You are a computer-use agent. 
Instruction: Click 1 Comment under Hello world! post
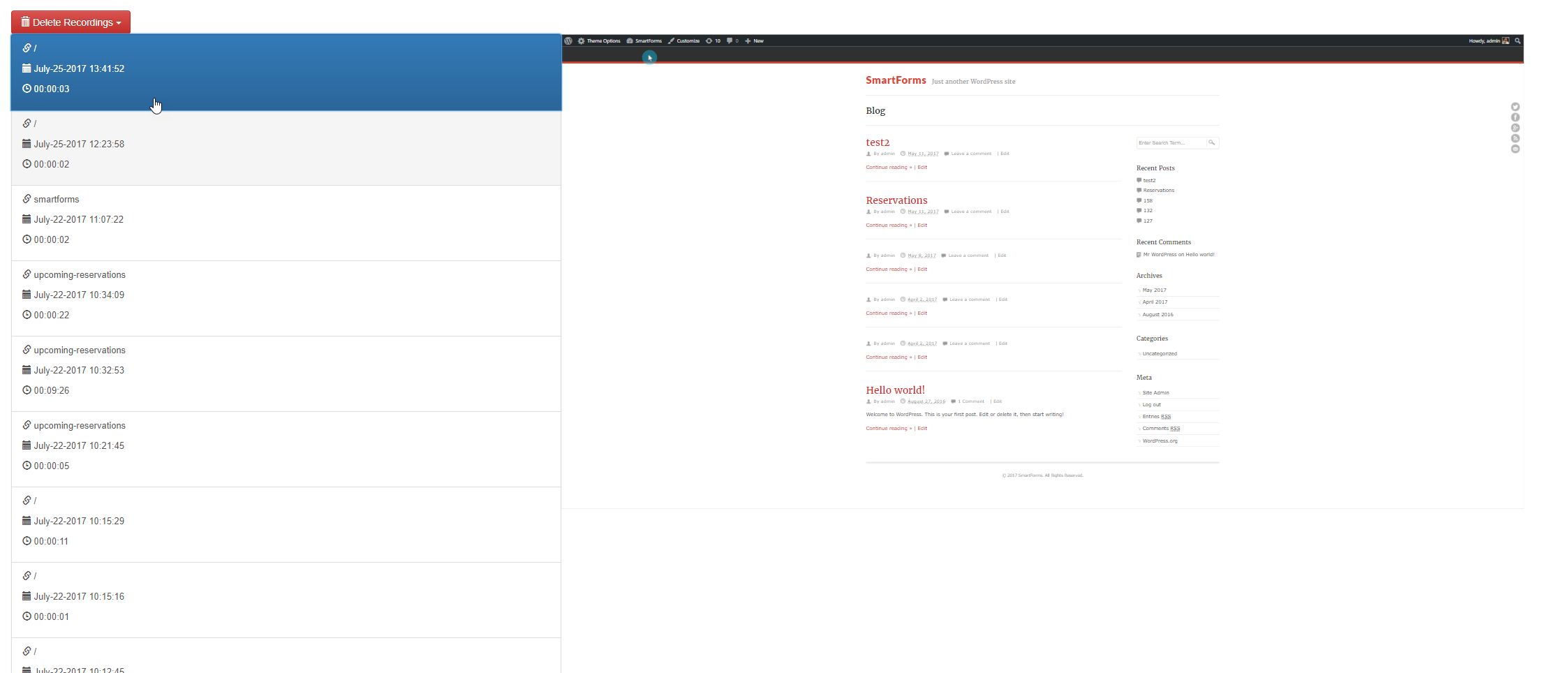tap(971, 401)
